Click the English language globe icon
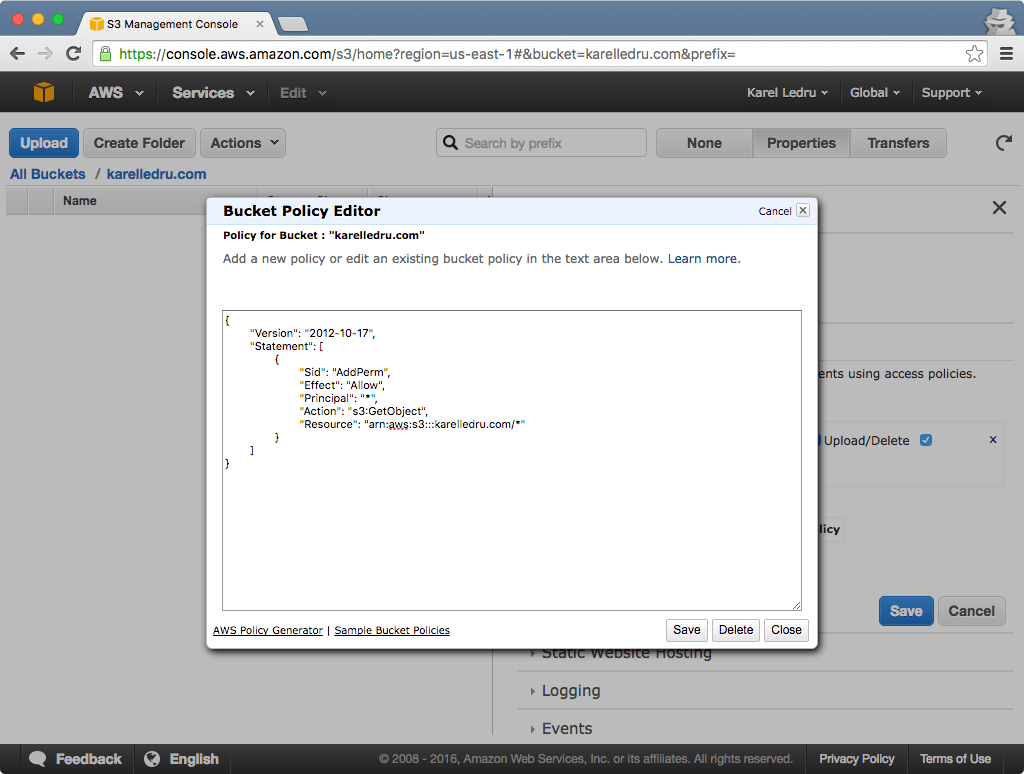Screen dimensions: 1024x774 (153, 758)
